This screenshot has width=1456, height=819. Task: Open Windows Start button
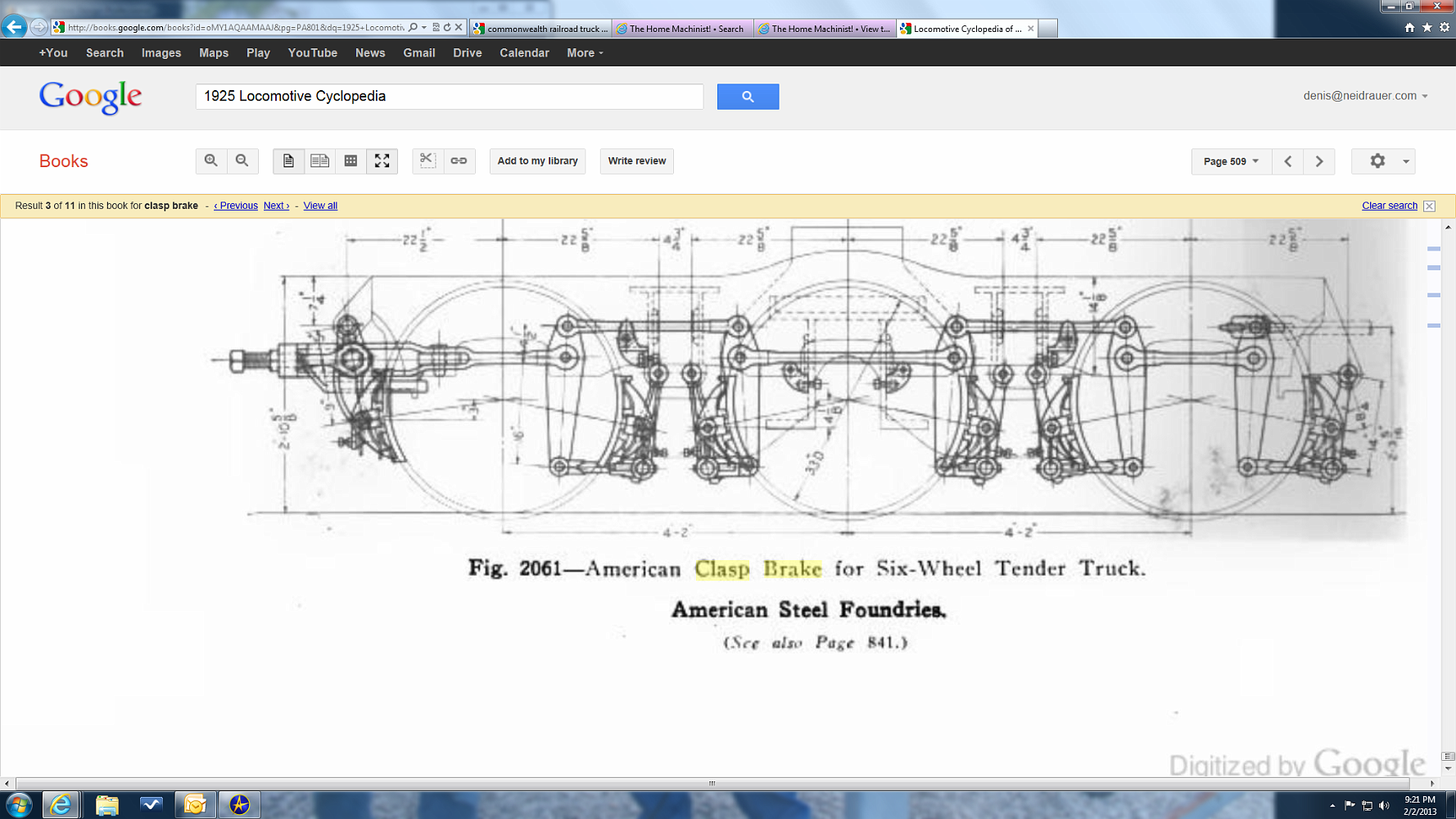coord(18,805)
